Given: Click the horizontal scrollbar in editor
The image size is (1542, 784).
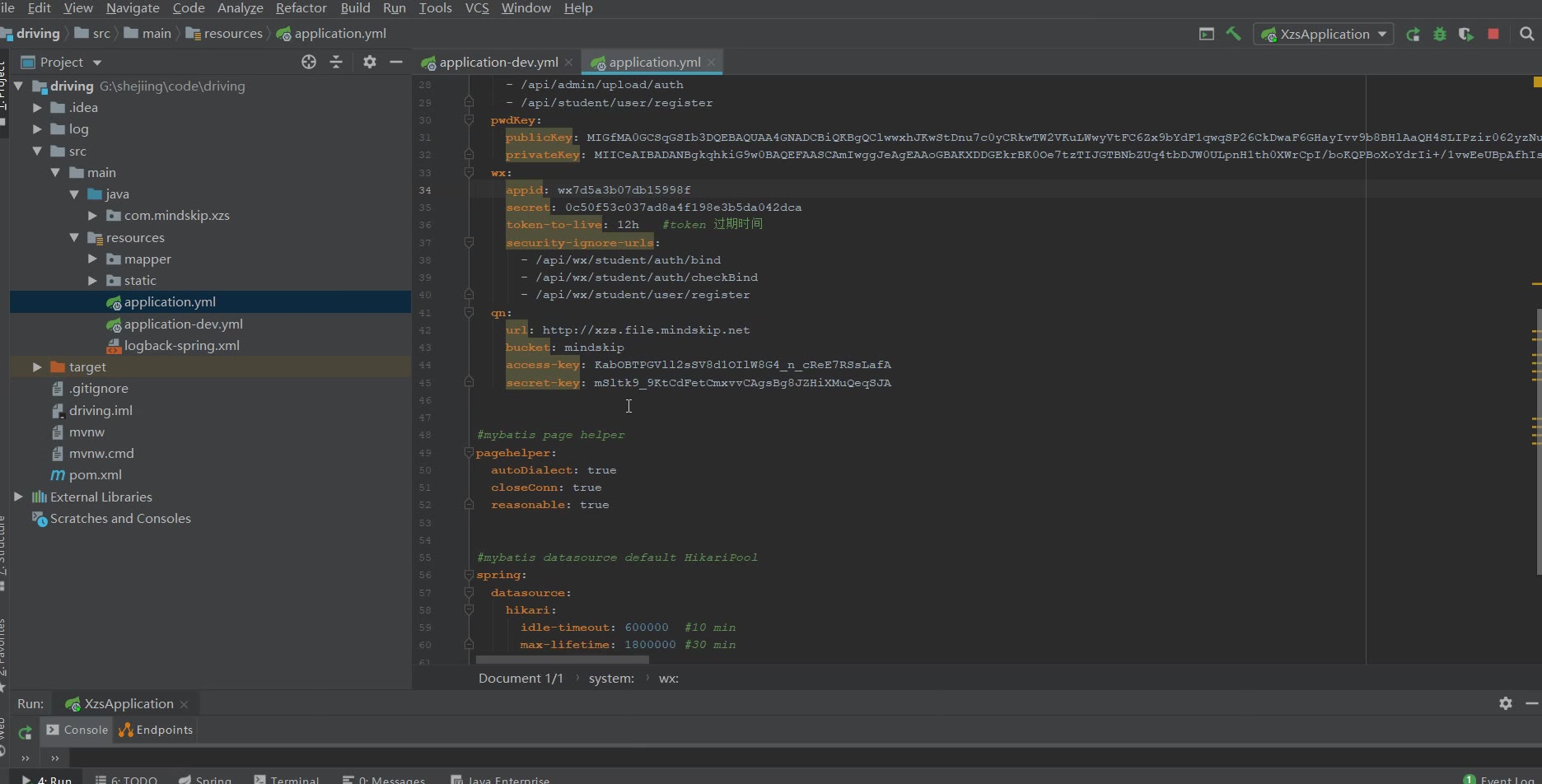Looking at the screenshot, I should (562, 660).
